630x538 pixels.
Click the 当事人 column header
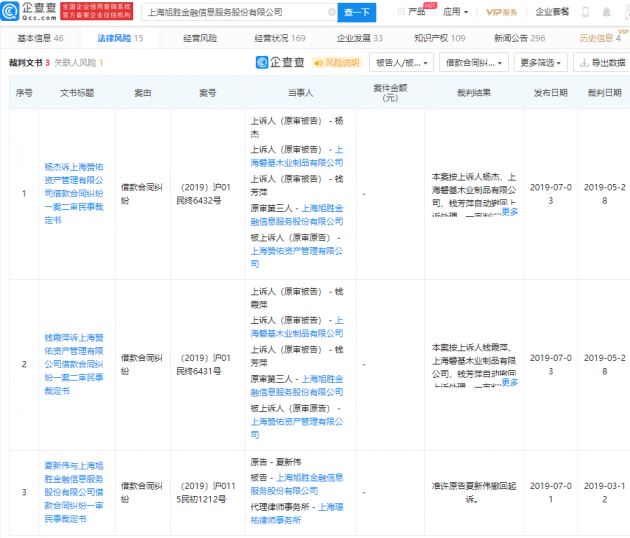click(301, 93)
